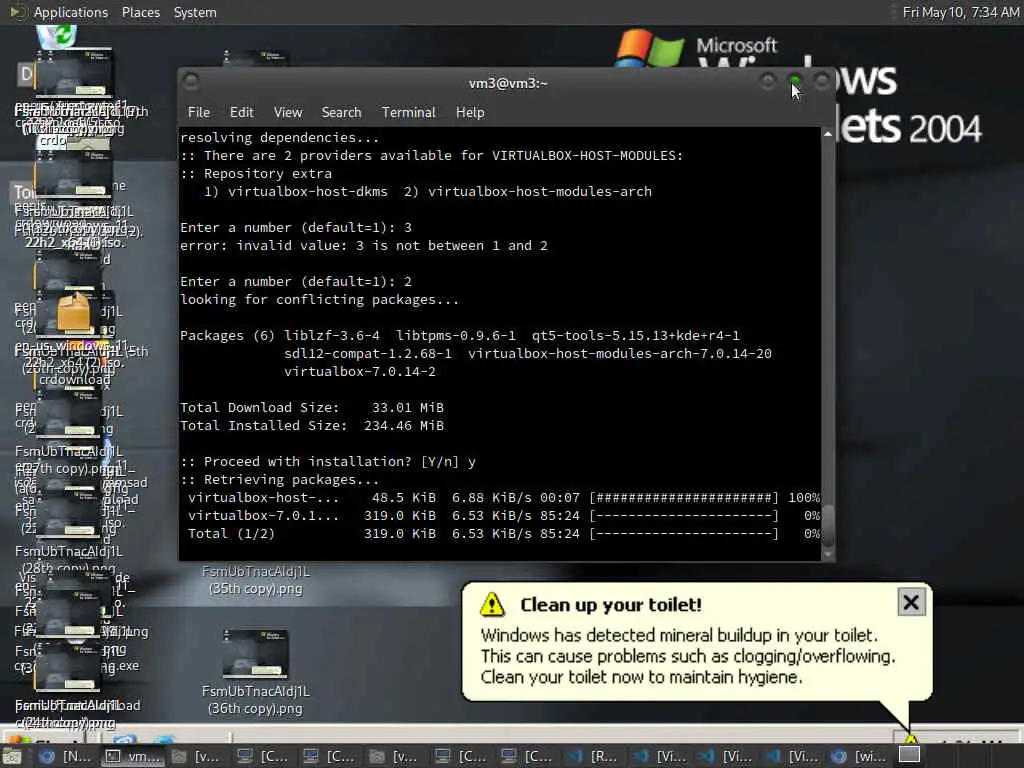Click the terminal scrollbar thumb

click(x=827, y=526)
